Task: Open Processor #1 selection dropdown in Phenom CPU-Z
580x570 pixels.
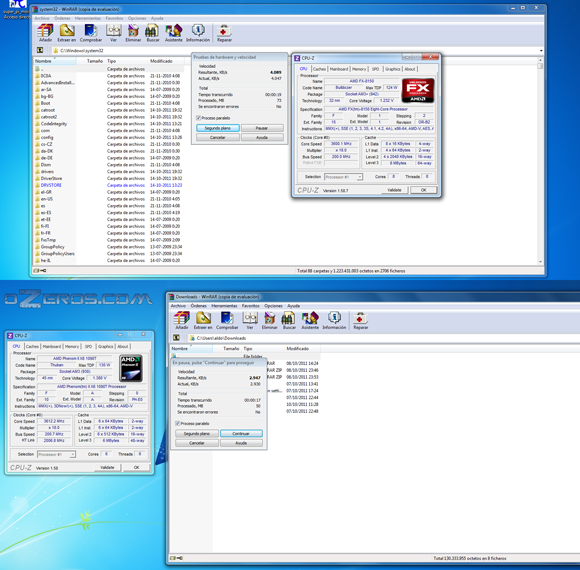Action: [56, 454]
